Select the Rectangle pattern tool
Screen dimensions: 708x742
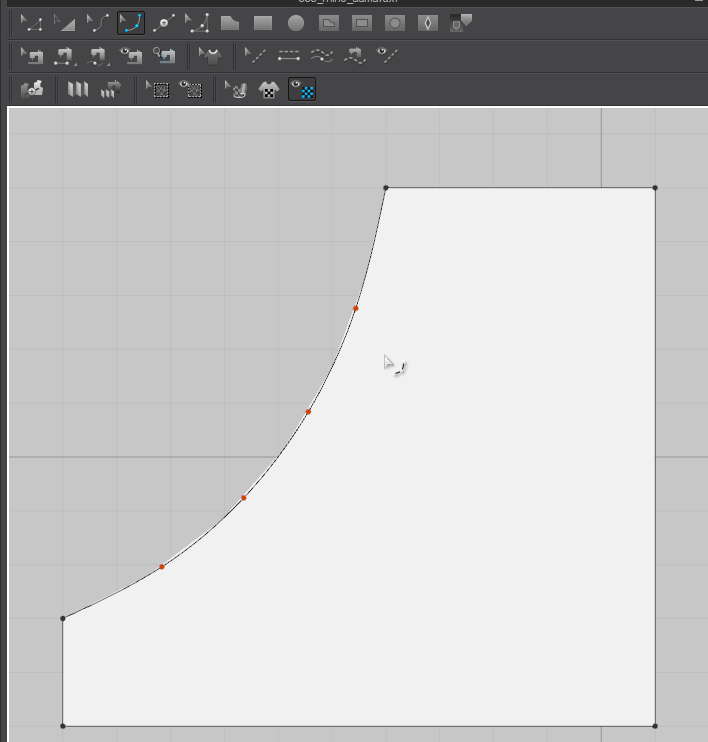pos(263,23)
